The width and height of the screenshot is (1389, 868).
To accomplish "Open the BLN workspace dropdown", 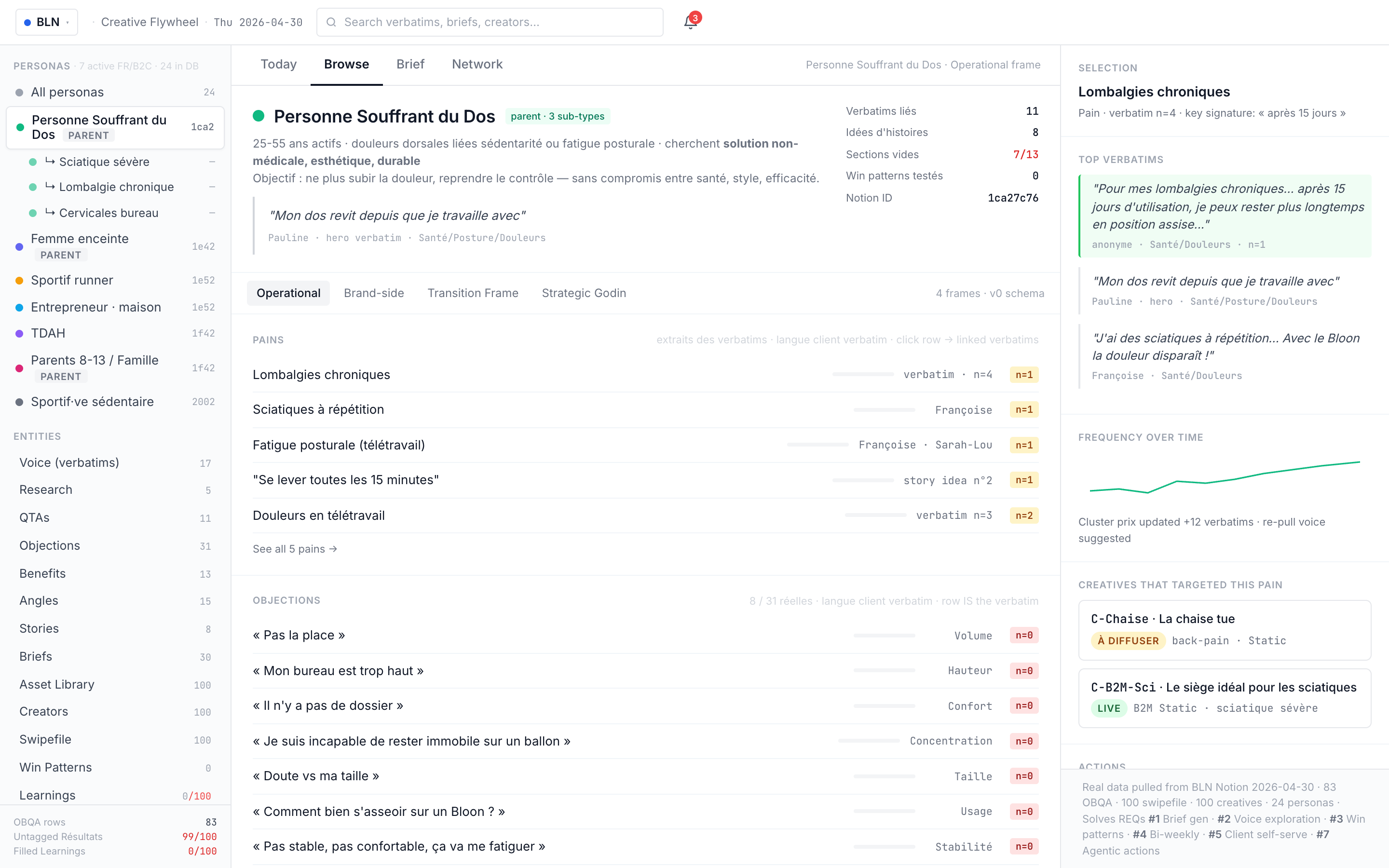I will pos(46,22).
